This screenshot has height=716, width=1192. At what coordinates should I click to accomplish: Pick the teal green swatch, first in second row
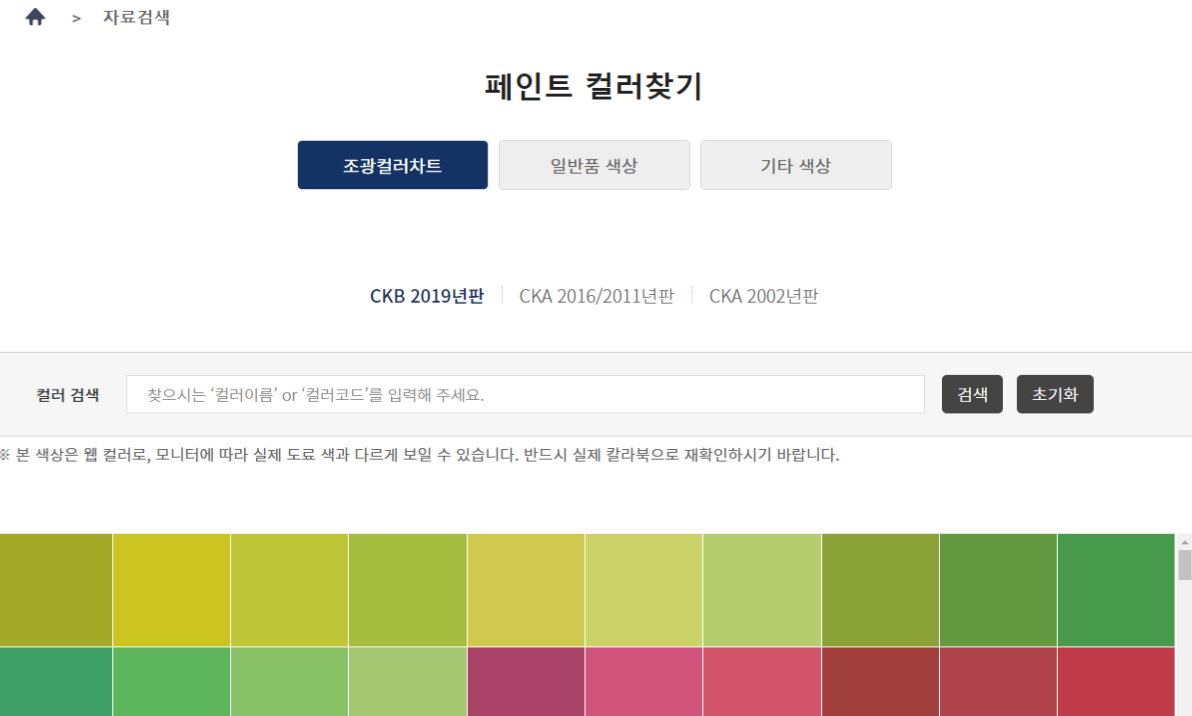(55, 682)
